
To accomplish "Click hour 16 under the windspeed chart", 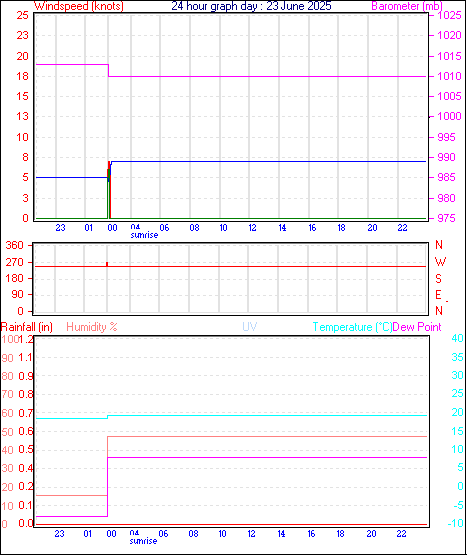I will (x=312, y=227).
